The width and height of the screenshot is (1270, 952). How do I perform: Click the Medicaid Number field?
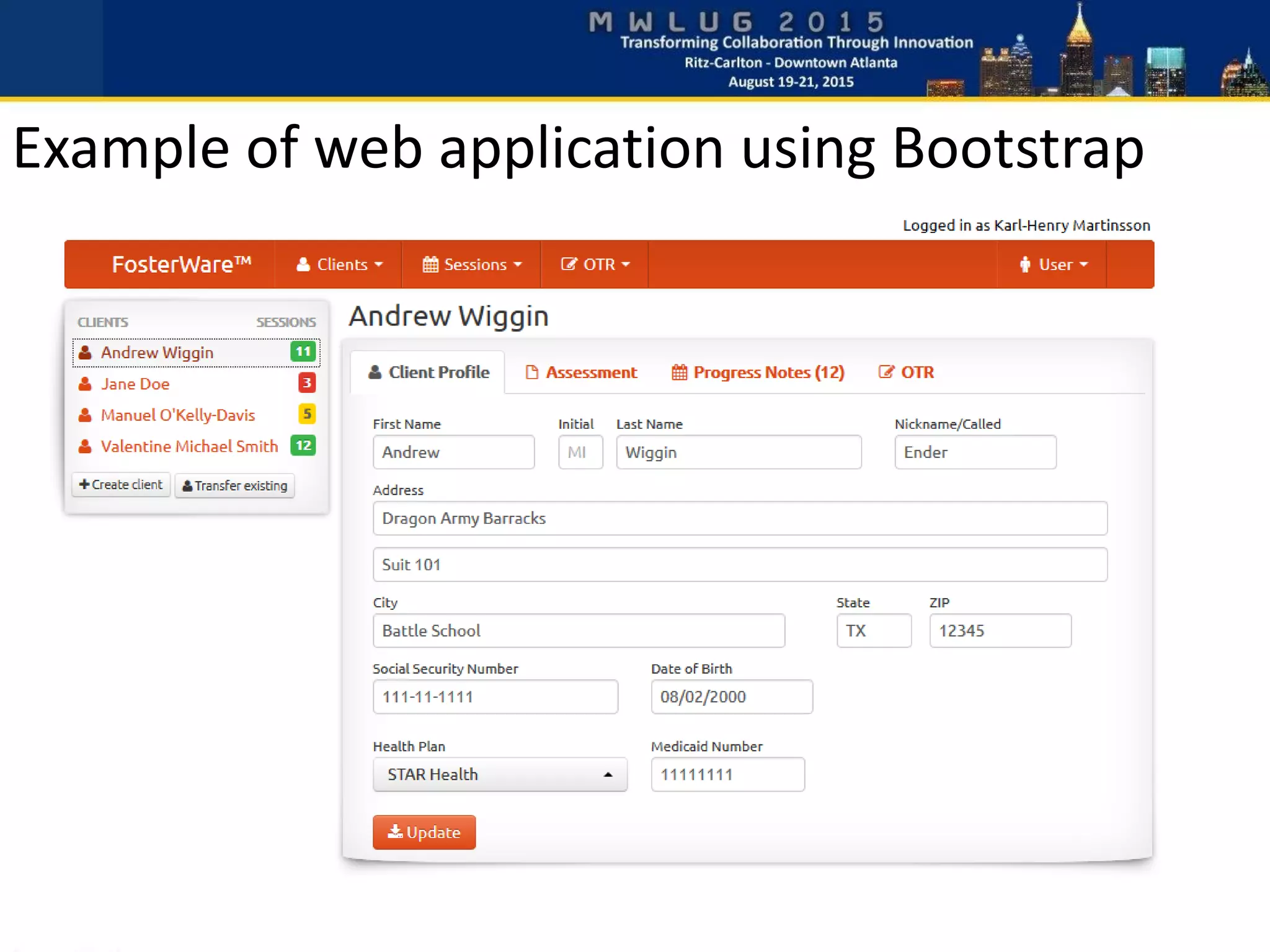(x=728, y=775)
